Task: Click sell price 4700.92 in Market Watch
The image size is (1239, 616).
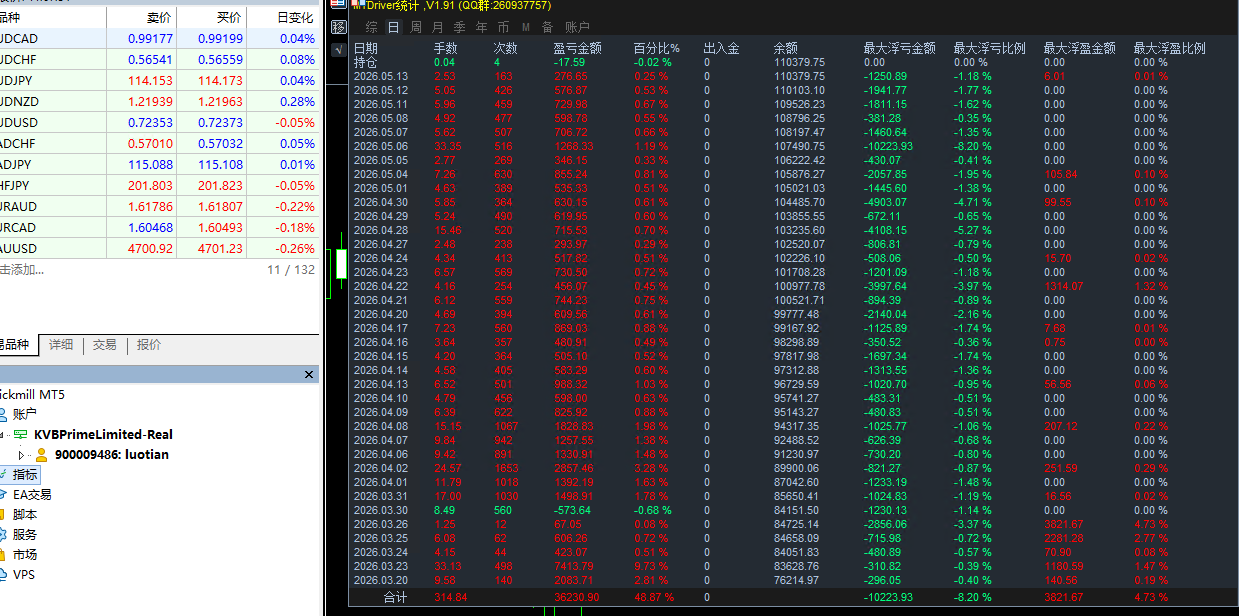Action: [150, 248]
